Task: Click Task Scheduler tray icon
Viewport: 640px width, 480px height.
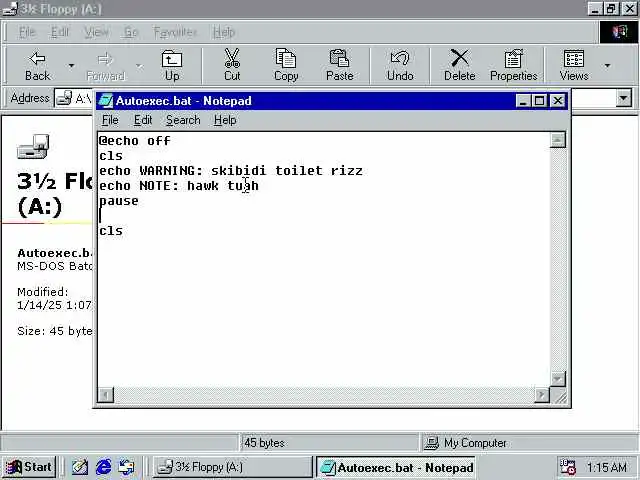Action: point(567,467)
